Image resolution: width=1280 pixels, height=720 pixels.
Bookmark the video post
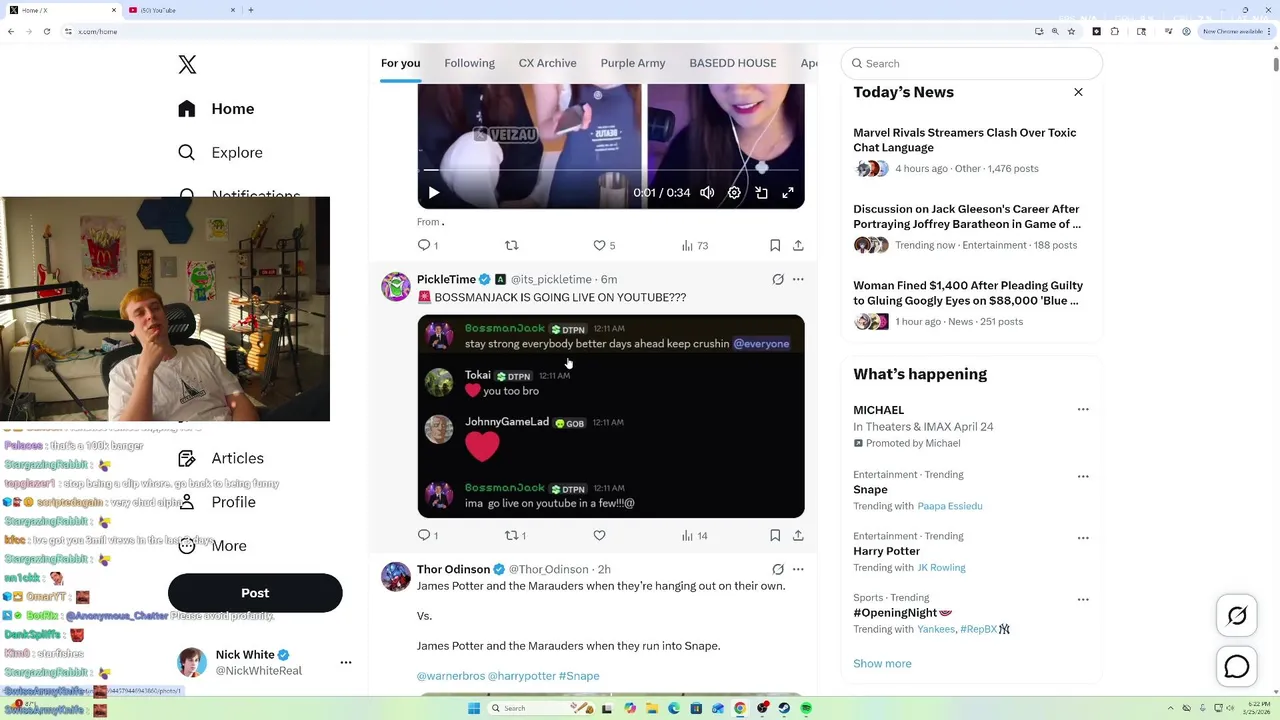point(775,245)
